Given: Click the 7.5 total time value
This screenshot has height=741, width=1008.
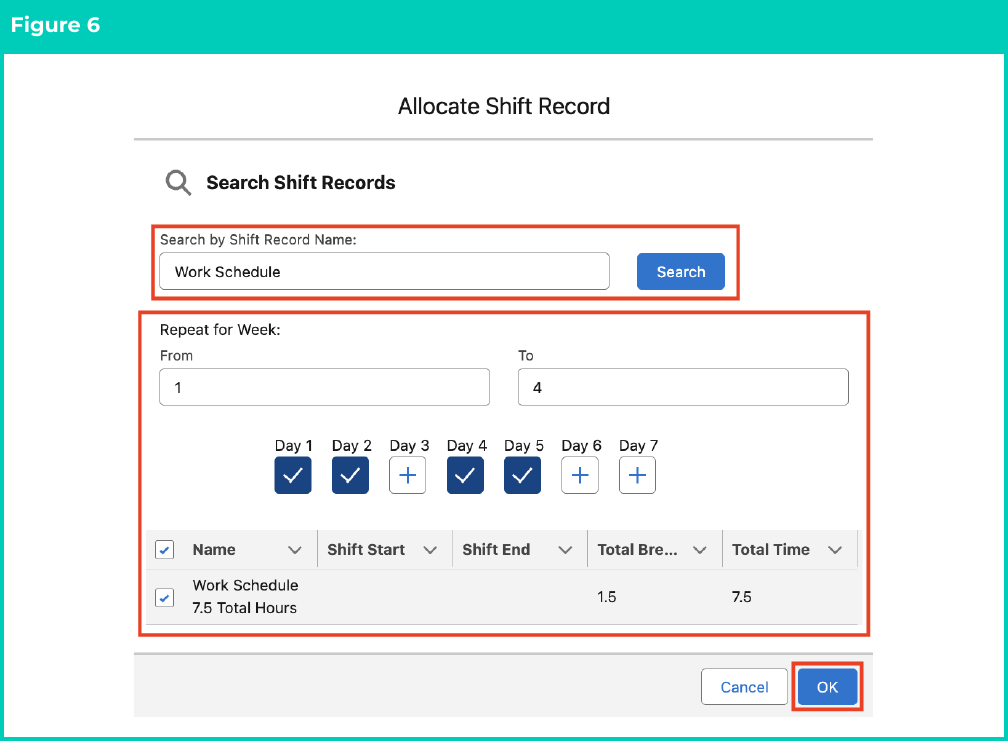Looking at the screenshot, I should pos(742,597).
